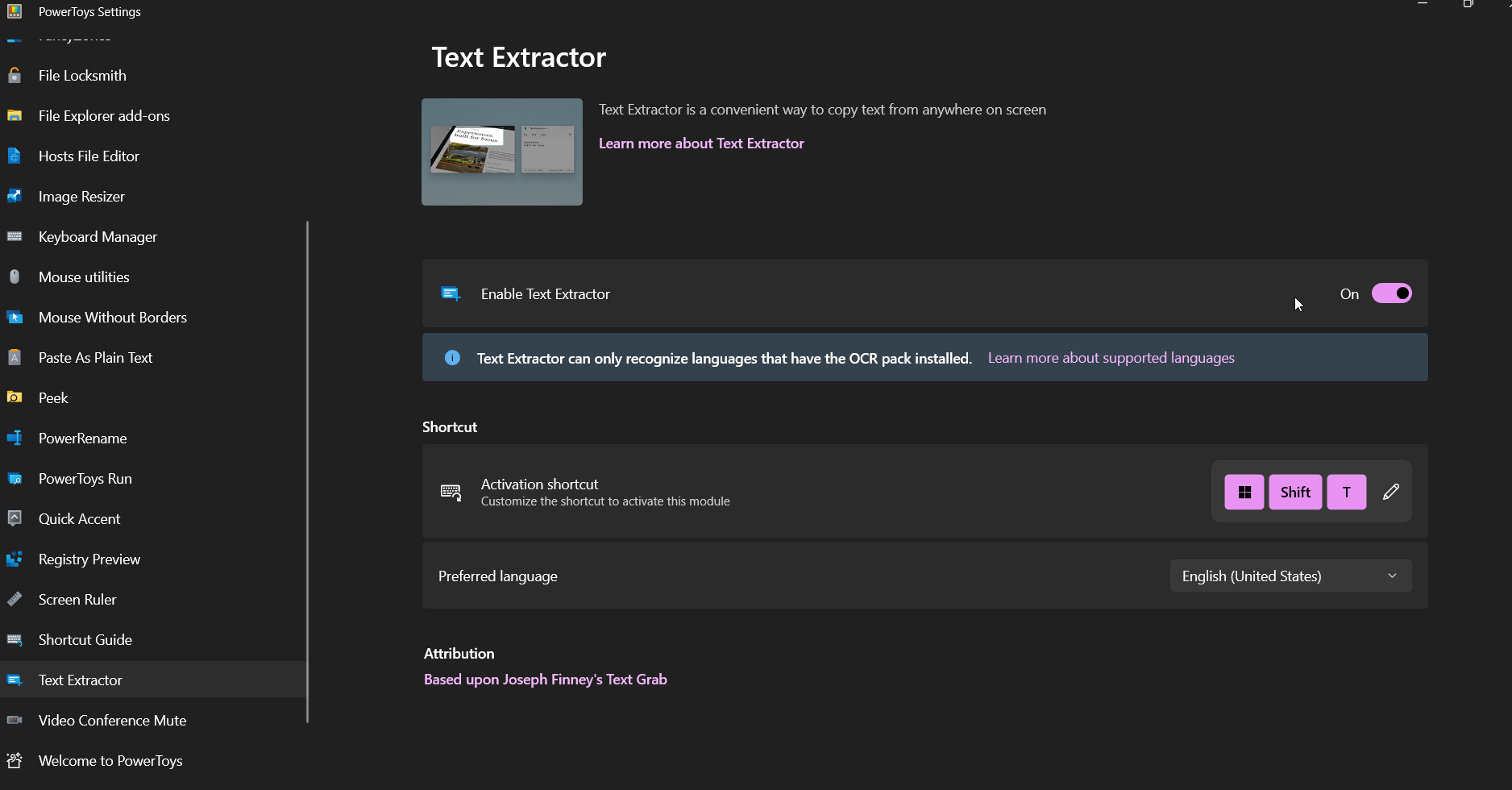The image size is (1512, 790).
Task: Click the pencil icon to edit shortcut
Action: tap(1391, 493)
